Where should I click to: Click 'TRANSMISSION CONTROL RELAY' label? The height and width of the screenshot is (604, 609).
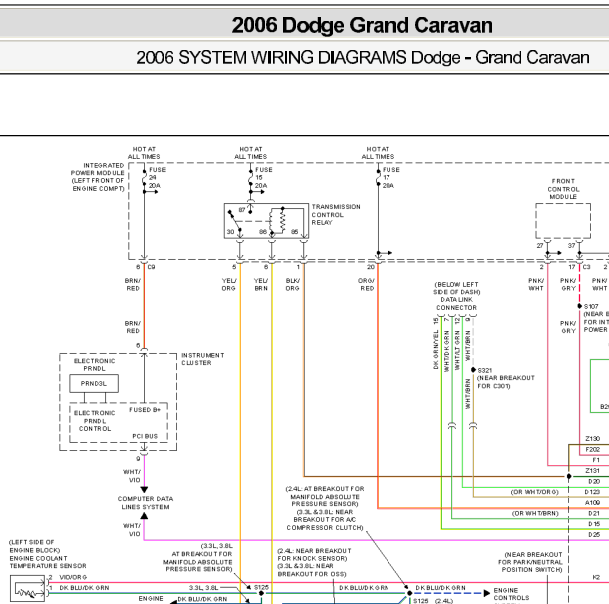336,214
